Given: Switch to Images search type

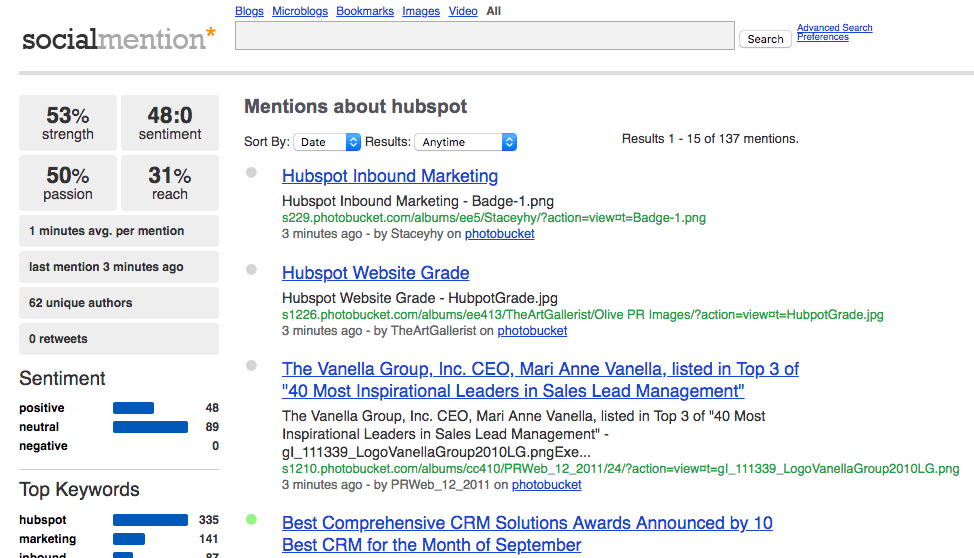Looking at the screenshot, I should pos(421,11).
